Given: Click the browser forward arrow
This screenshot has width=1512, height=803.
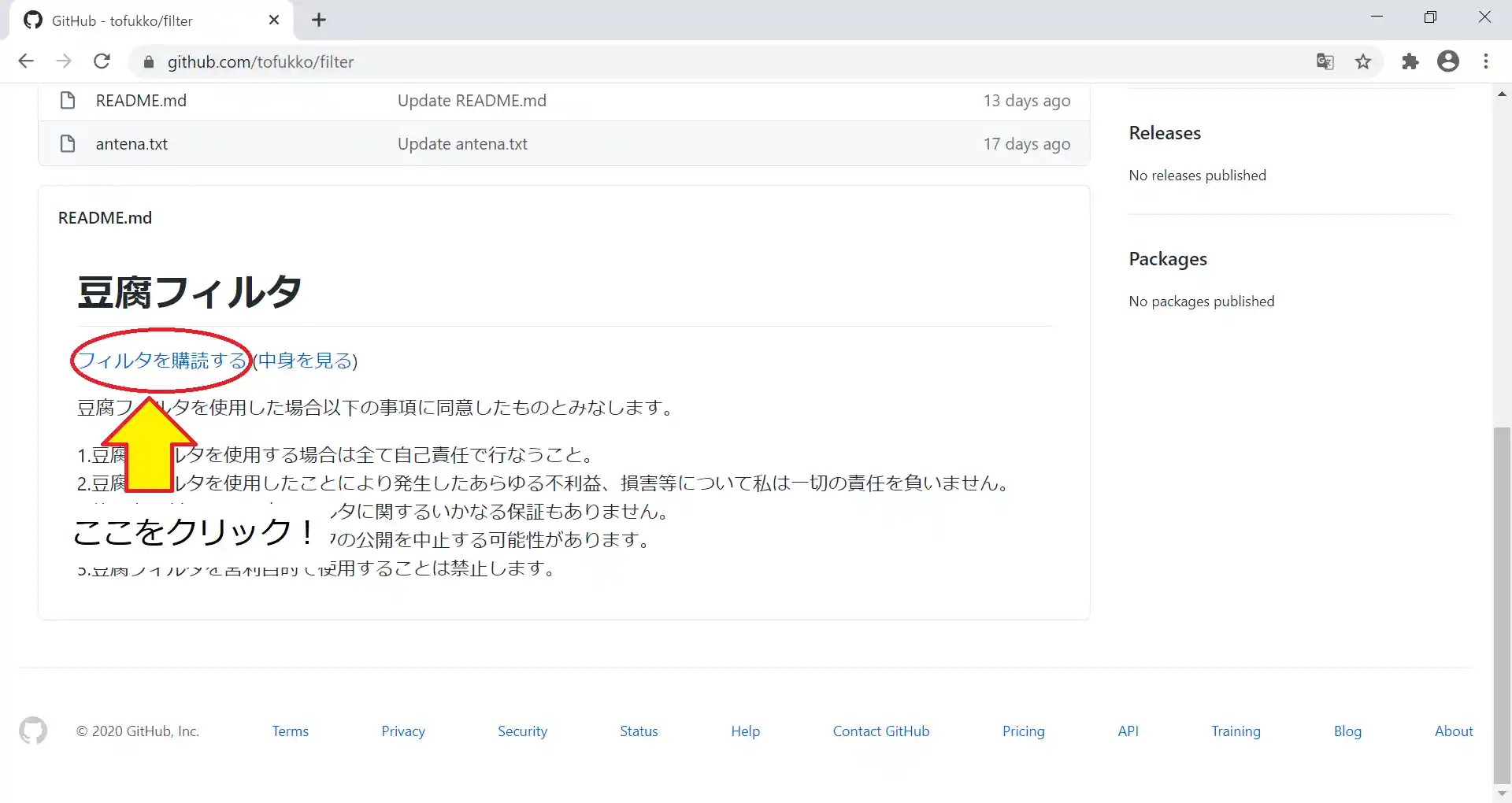Looking at the screenshot, I should 64,61.
